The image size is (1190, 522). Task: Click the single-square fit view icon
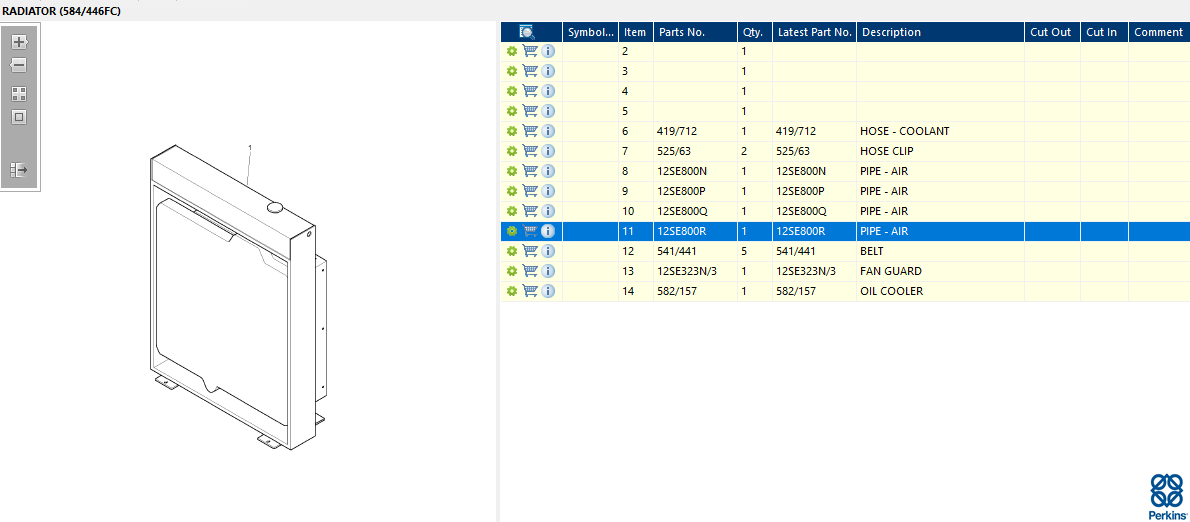pyautogui.click(x=19, y=117)
